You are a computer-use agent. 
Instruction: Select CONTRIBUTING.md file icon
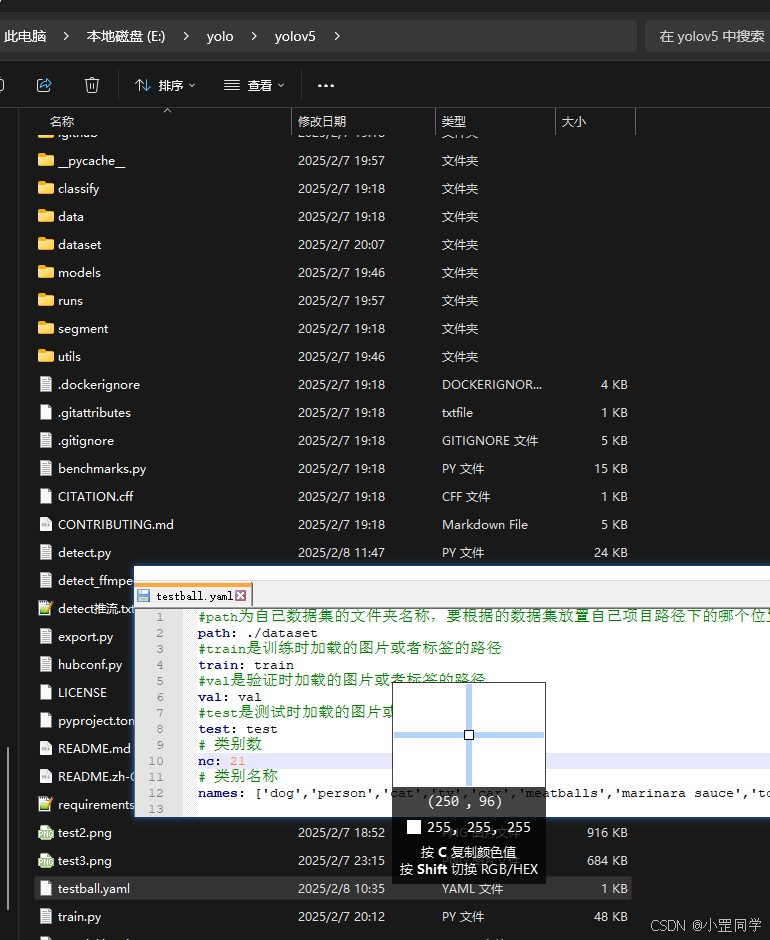(x=46, y=524)
